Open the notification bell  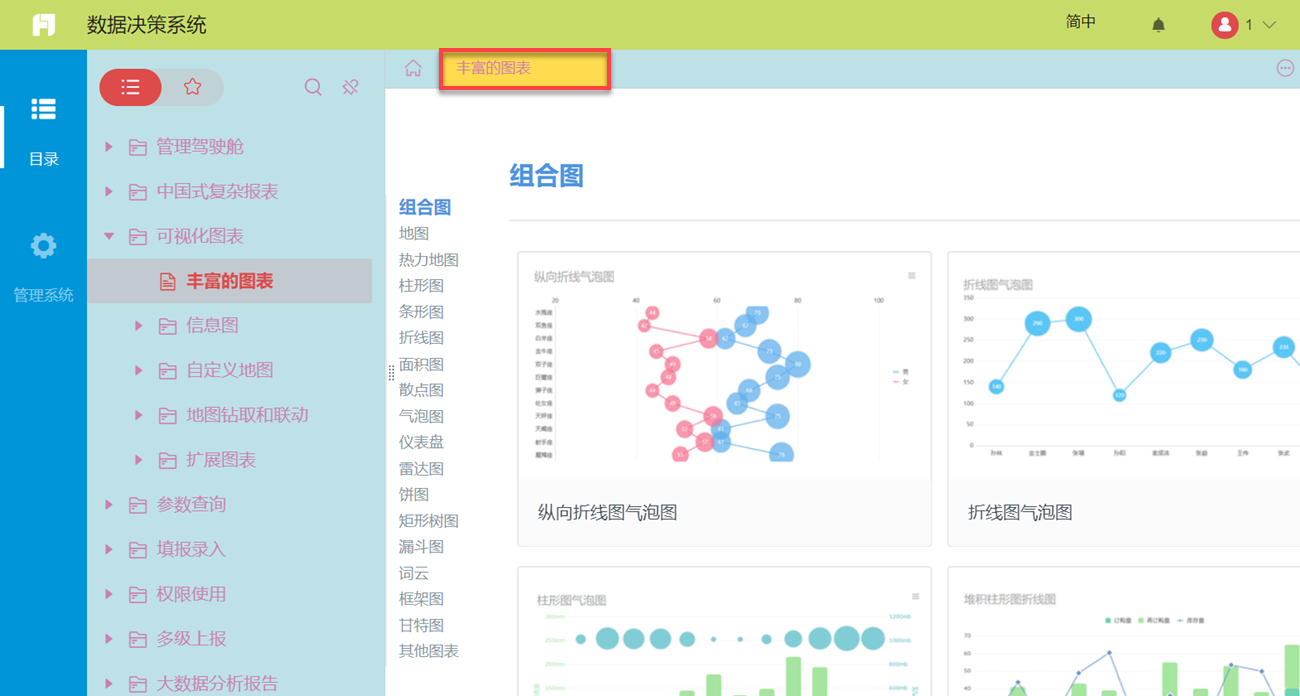[1158, 25]
